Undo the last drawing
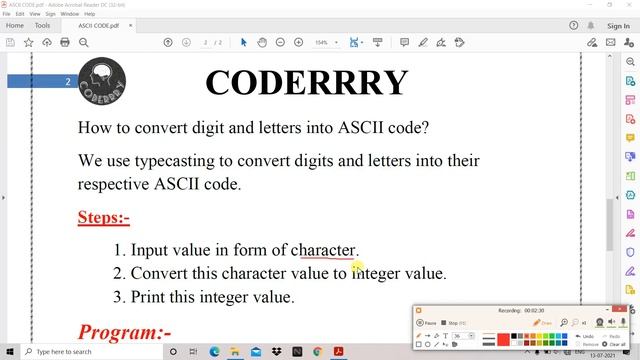Screen dimensions: 640x360 [584, 336]
